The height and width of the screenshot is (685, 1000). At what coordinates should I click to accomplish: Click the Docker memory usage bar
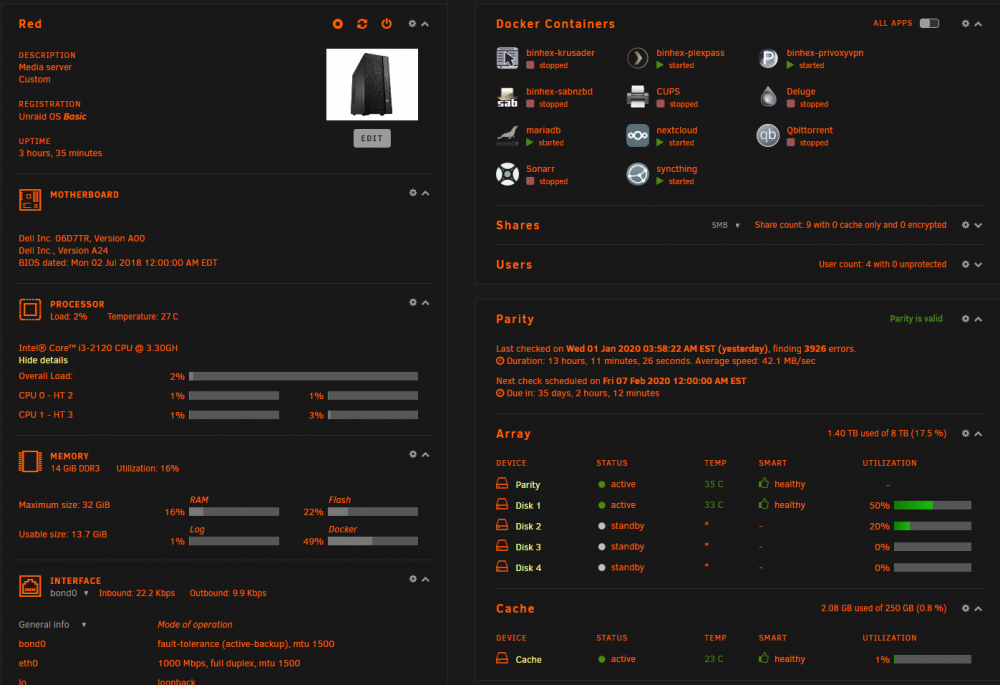pos(373,541)
